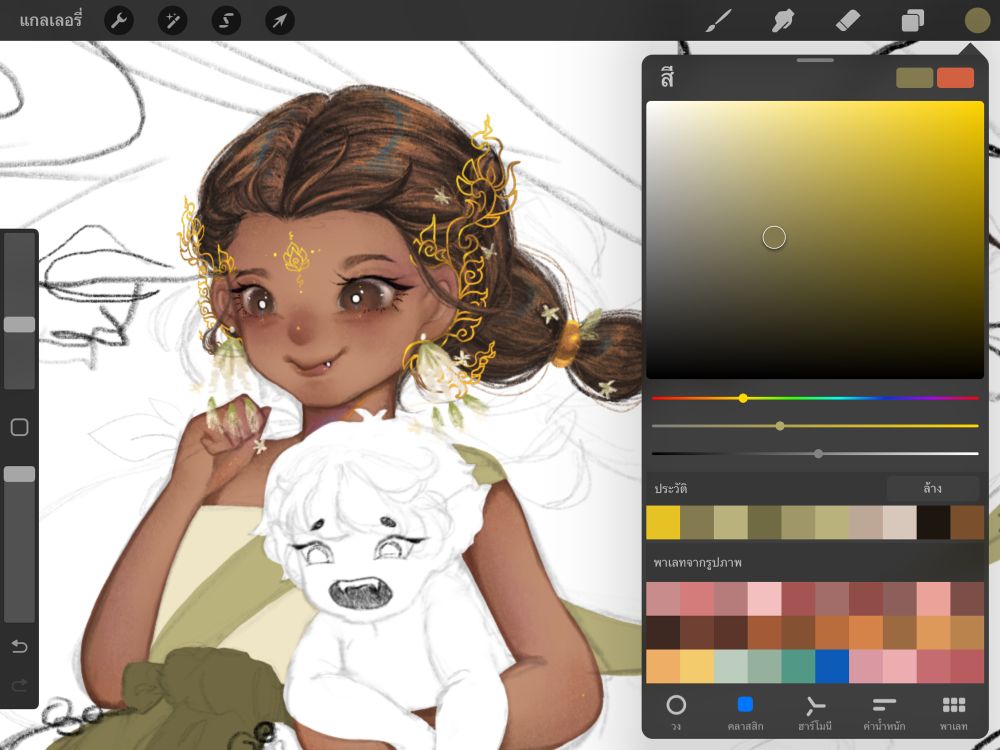Click the พาเลทจากรูปภาพ palette title

pos(698,562)
